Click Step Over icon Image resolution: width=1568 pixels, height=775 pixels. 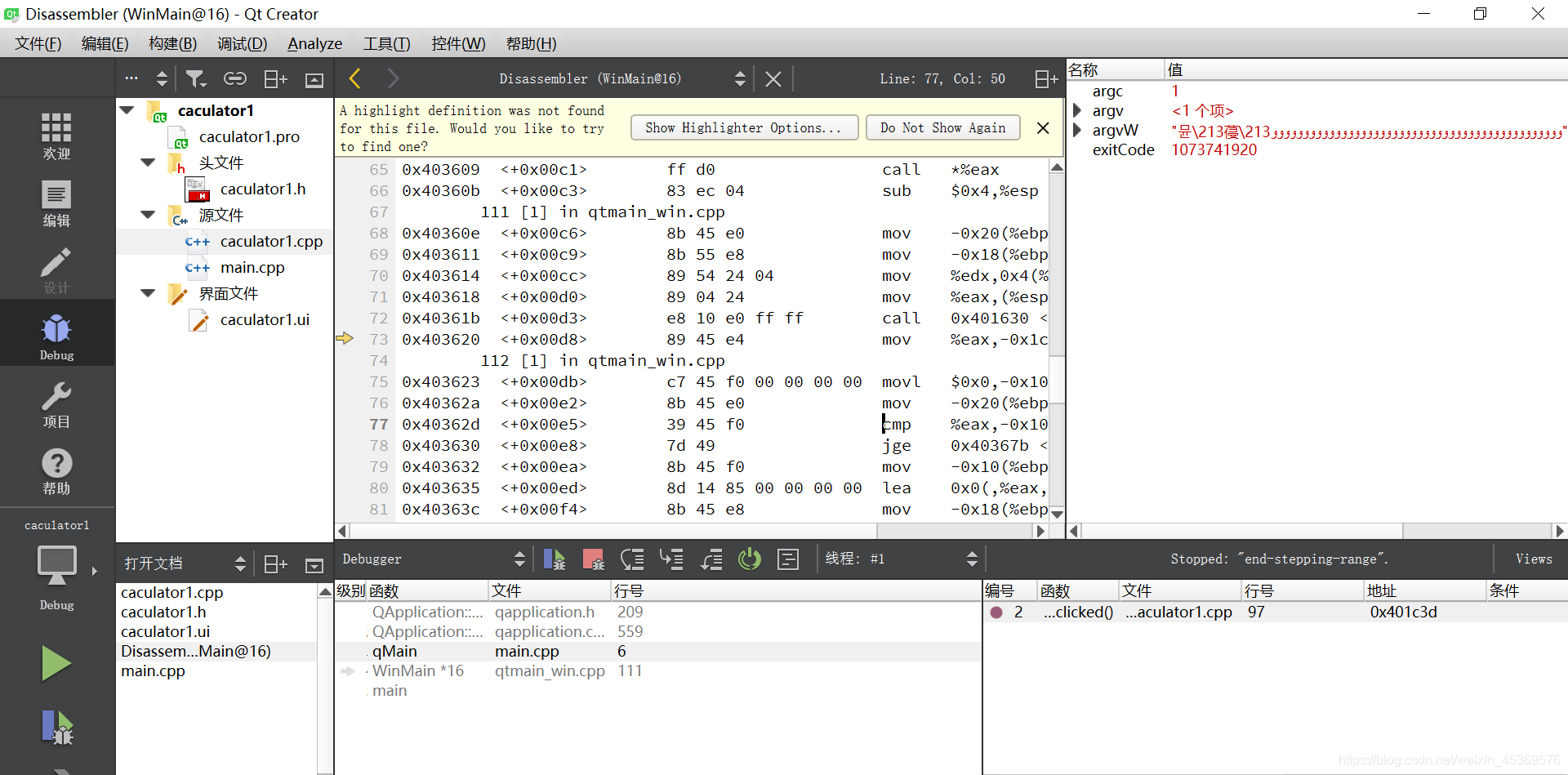(x=633, y=559)
